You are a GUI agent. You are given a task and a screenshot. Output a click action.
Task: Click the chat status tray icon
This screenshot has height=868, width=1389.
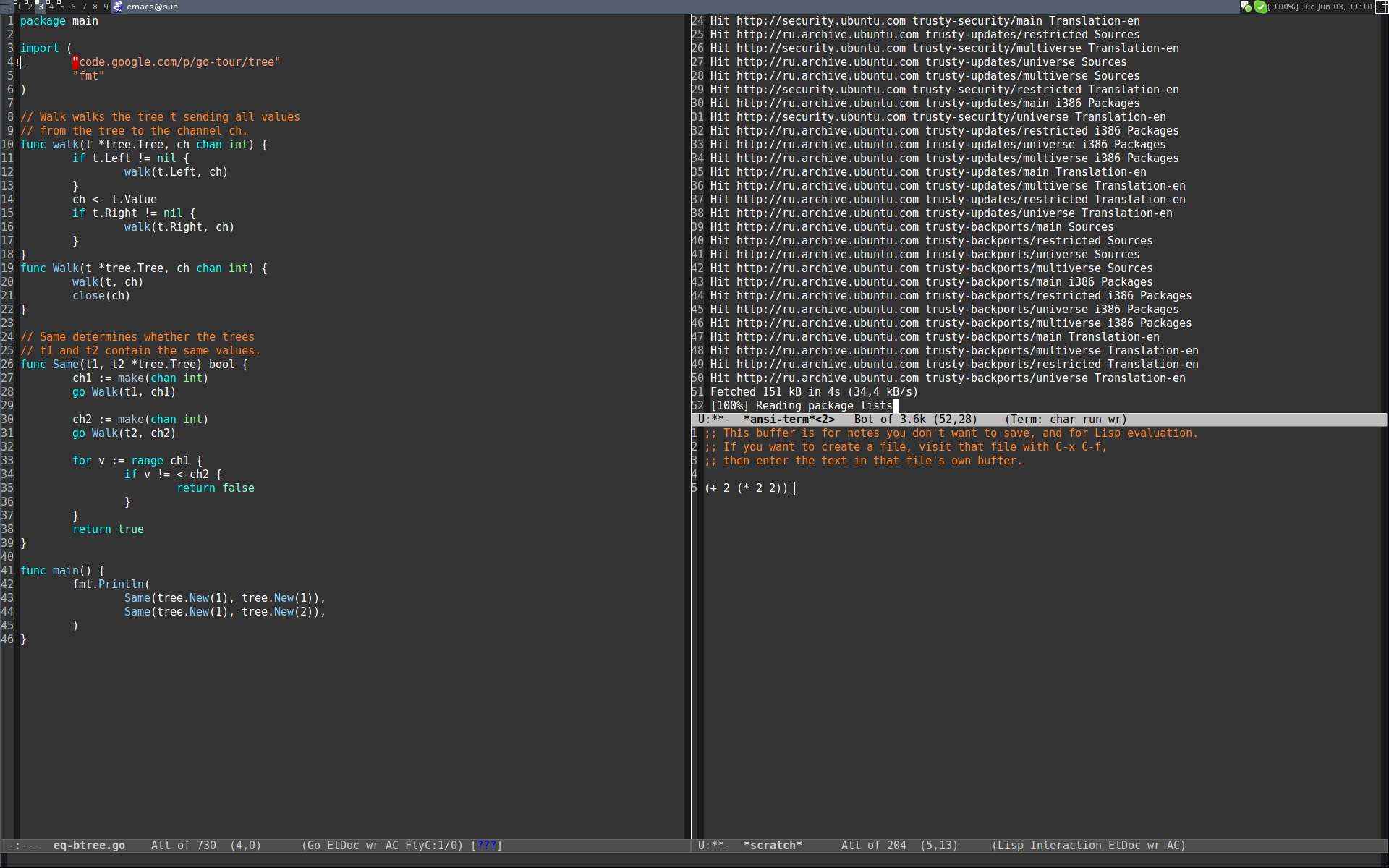pos(1246,7)
